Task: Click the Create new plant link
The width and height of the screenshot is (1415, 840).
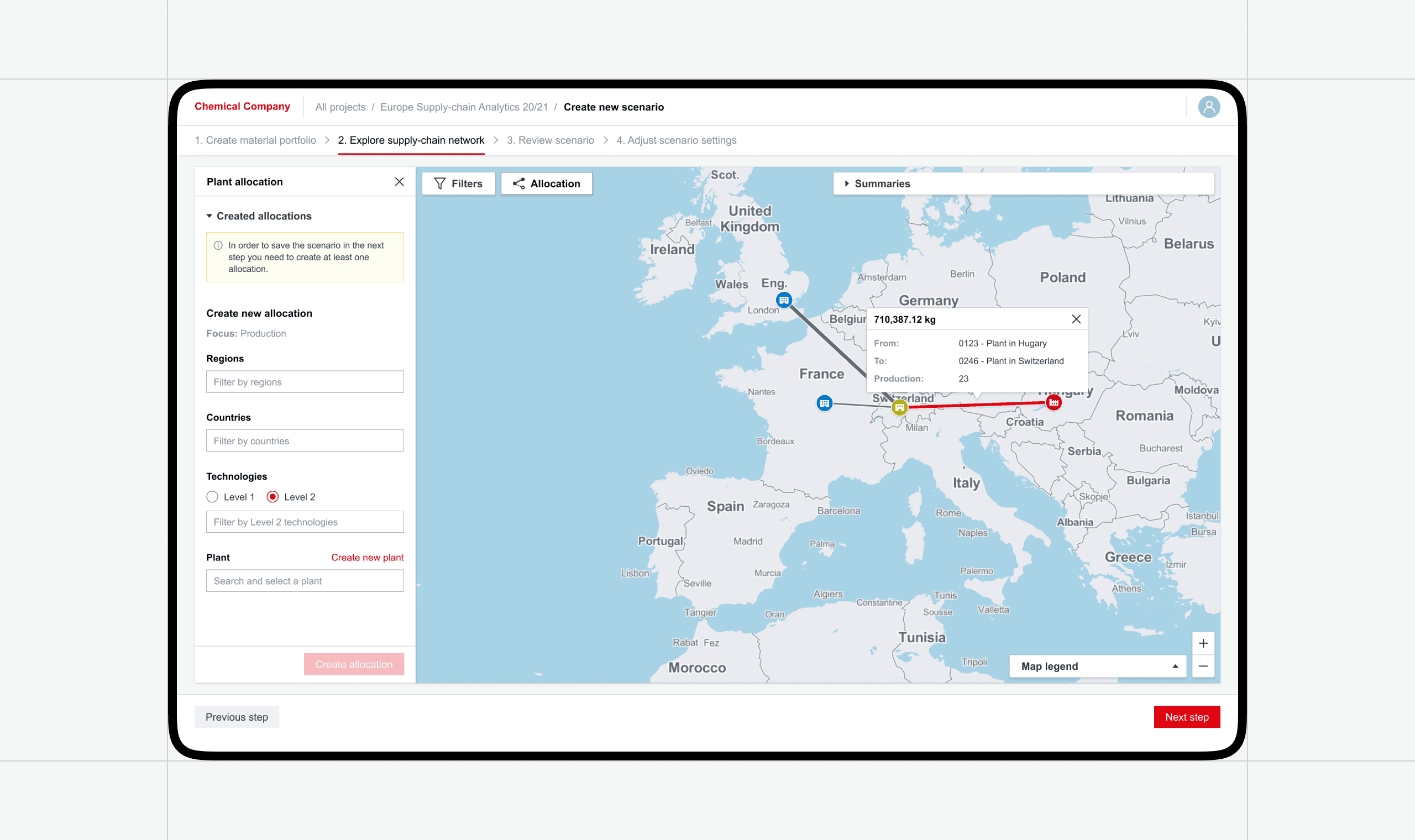Action: (367, 558)
